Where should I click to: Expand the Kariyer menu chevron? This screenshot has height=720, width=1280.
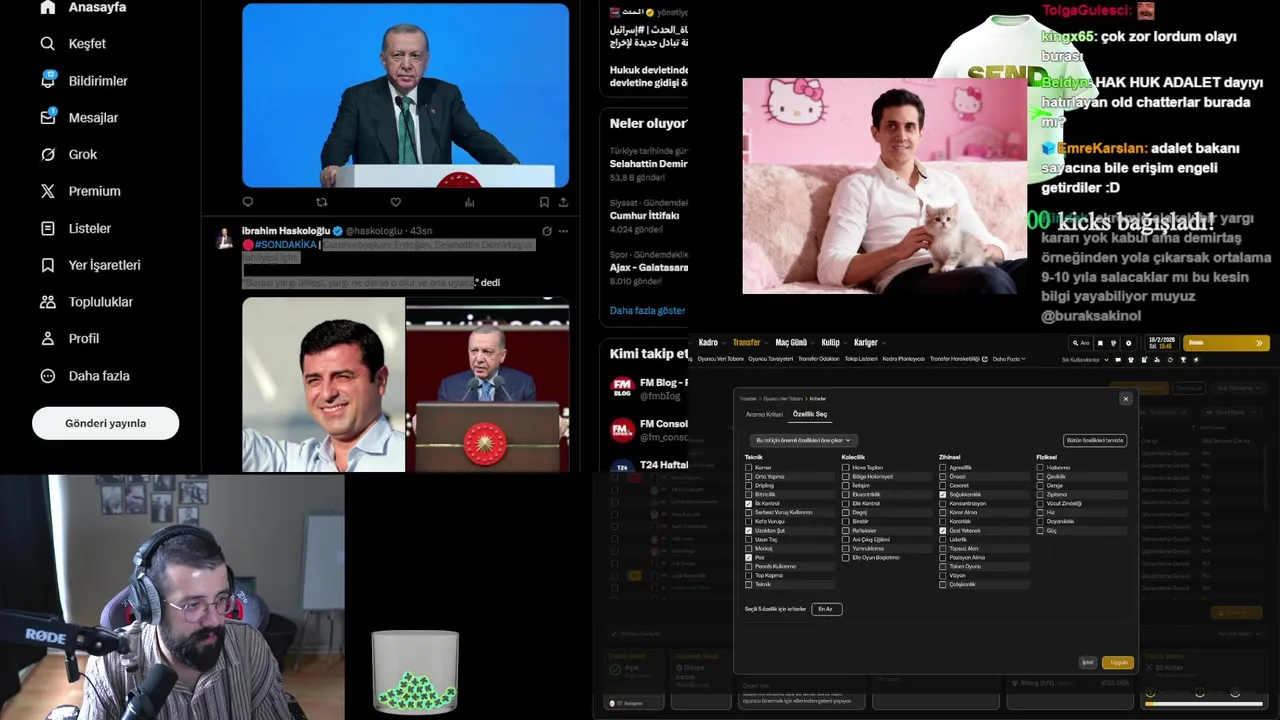click(884, 343)
